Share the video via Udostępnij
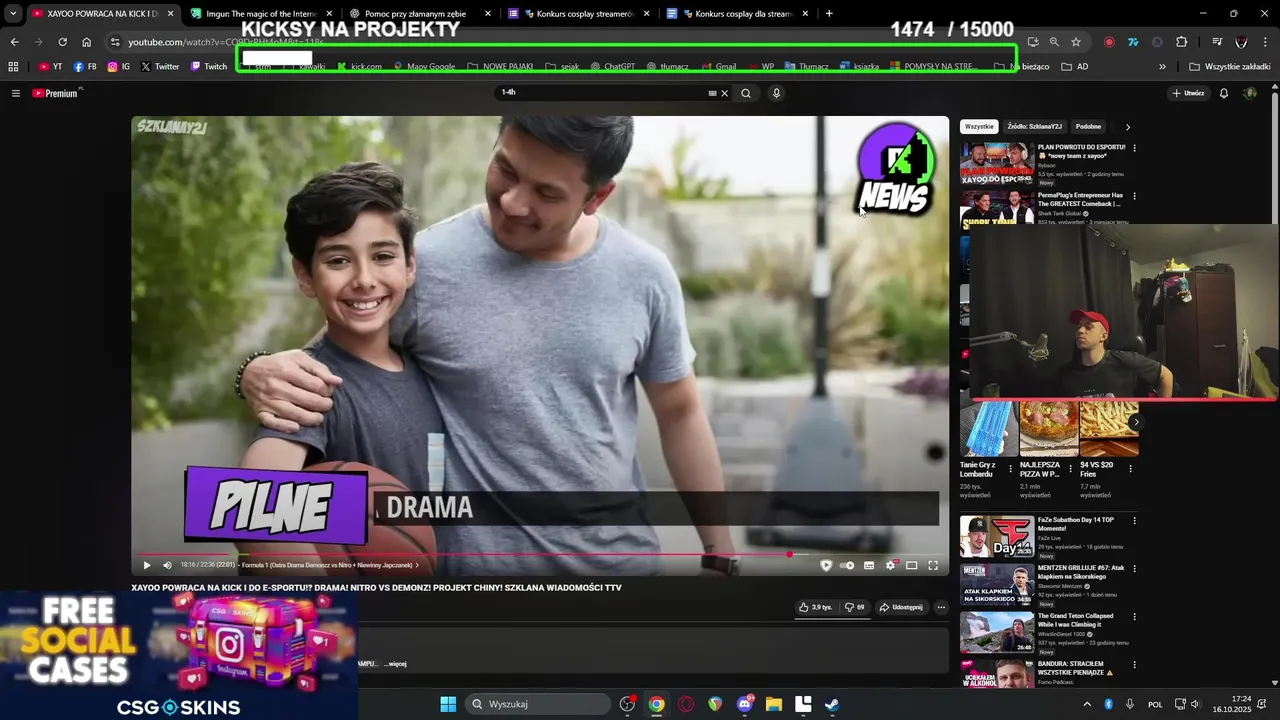Viewport: 1280px width, 720px height. coord(901,607)
